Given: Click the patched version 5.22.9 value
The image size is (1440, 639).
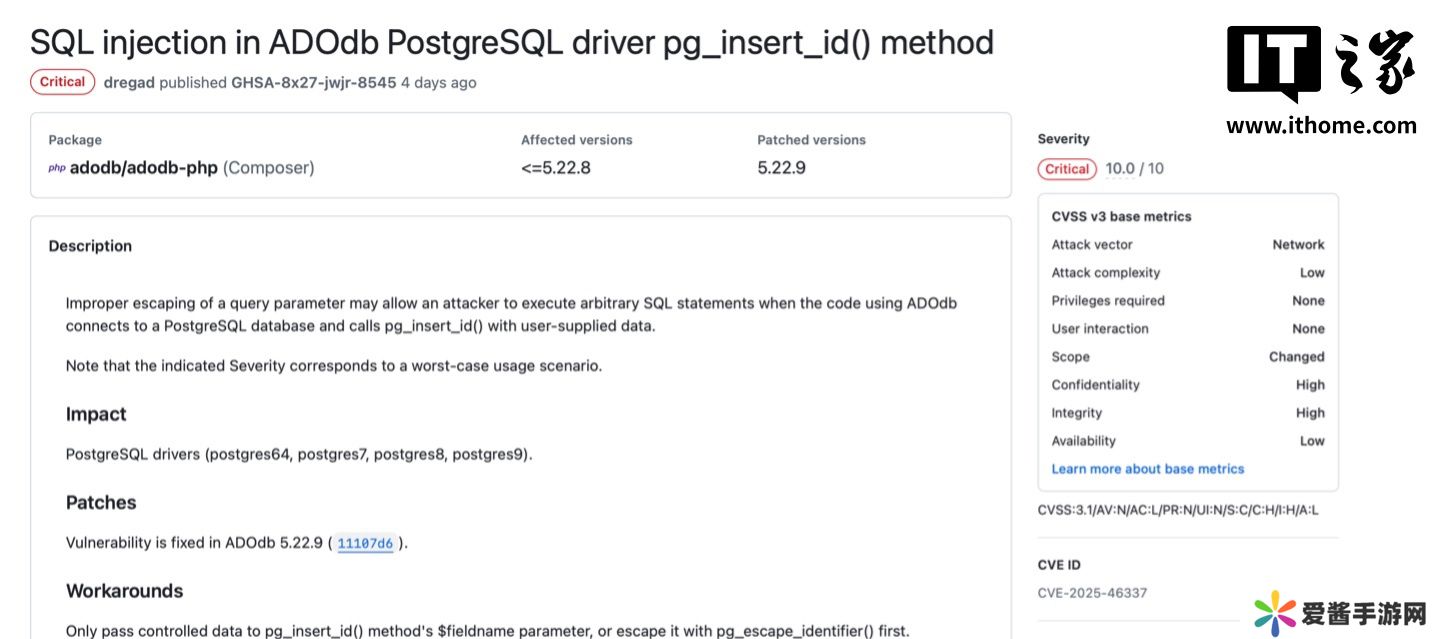Looking at the screenshot, I should click(x=781, y=168).
